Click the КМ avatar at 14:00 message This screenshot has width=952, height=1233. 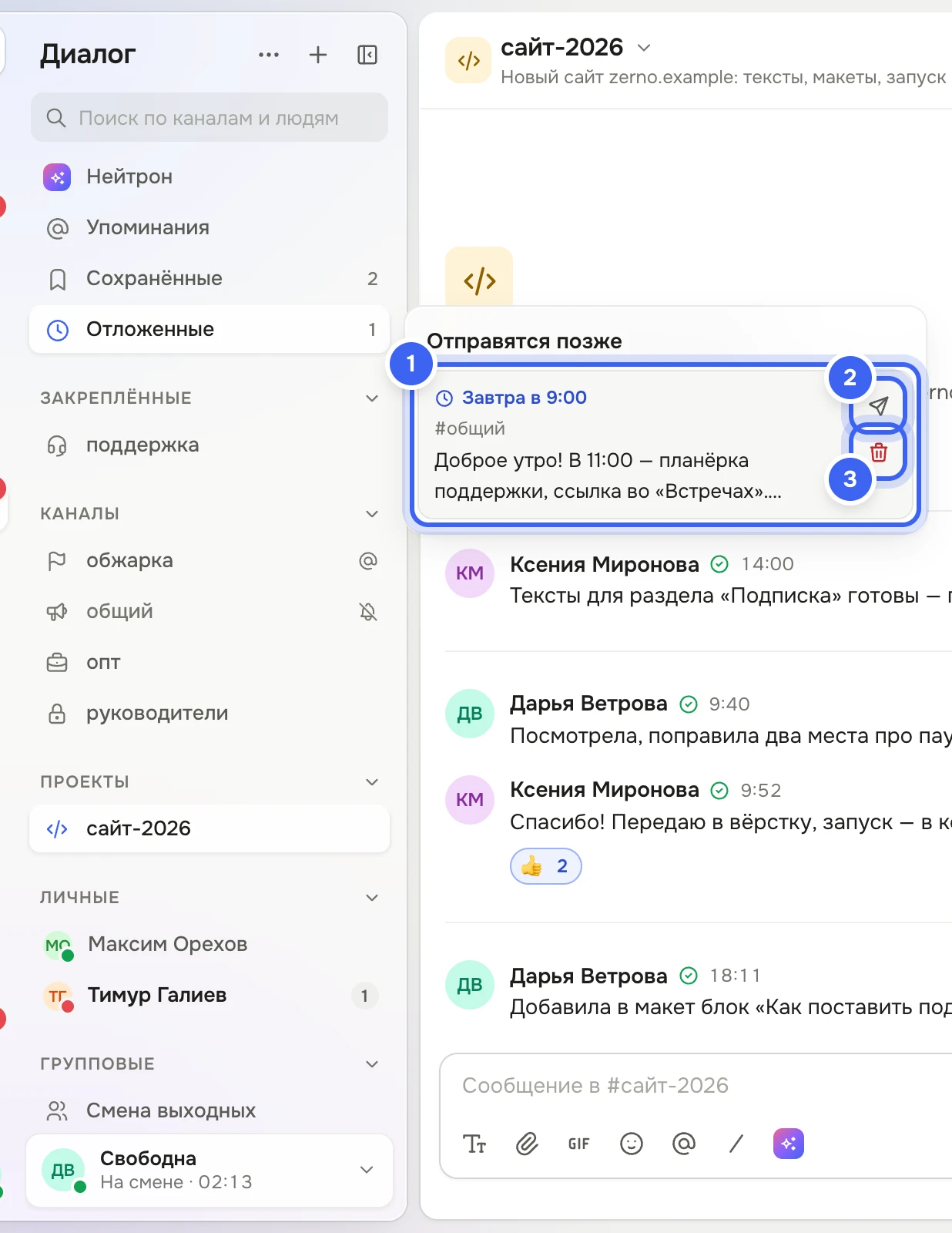(x=470, y=573)
